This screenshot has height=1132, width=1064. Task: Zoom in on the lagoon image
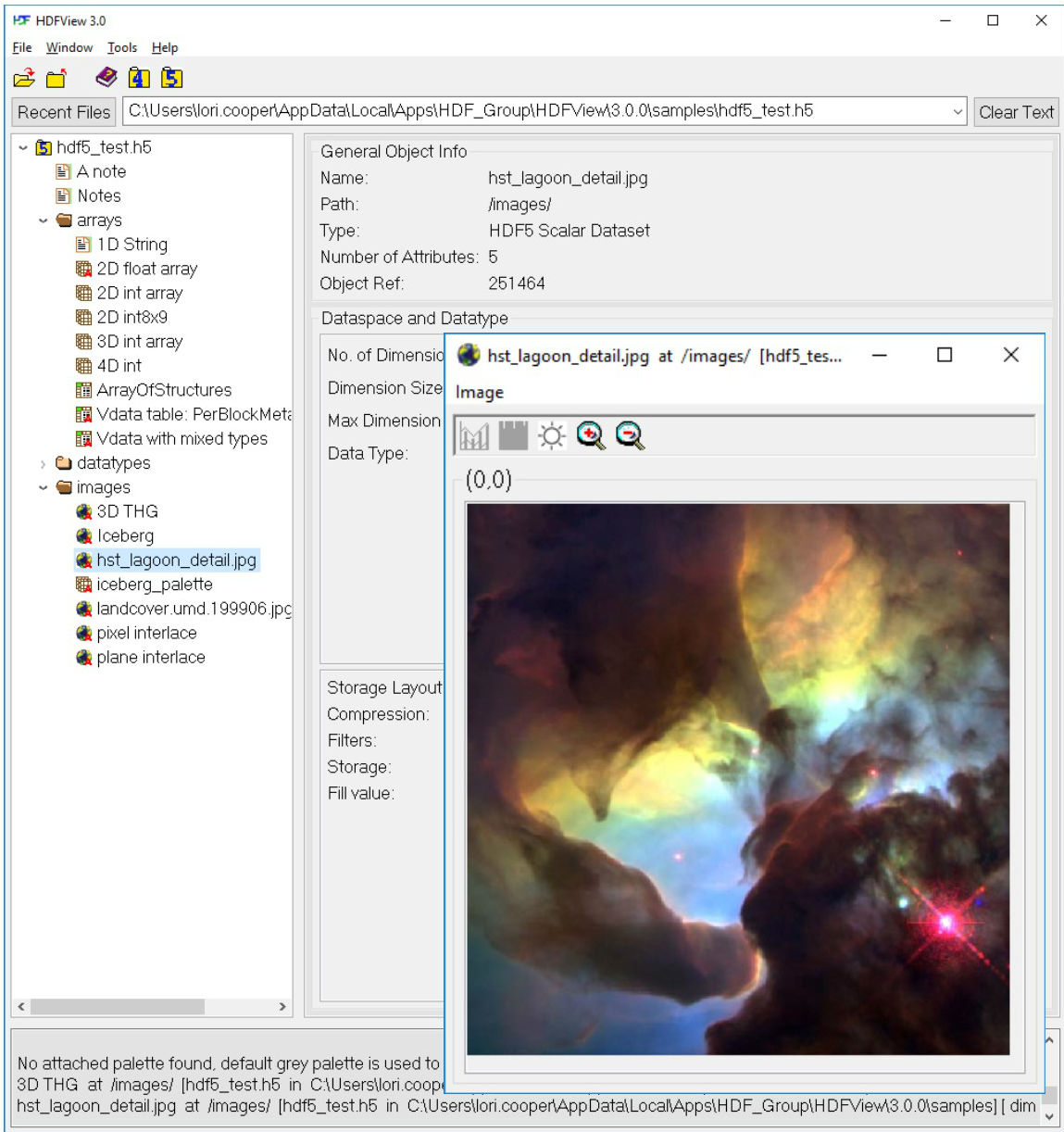(x=591, y=435)
